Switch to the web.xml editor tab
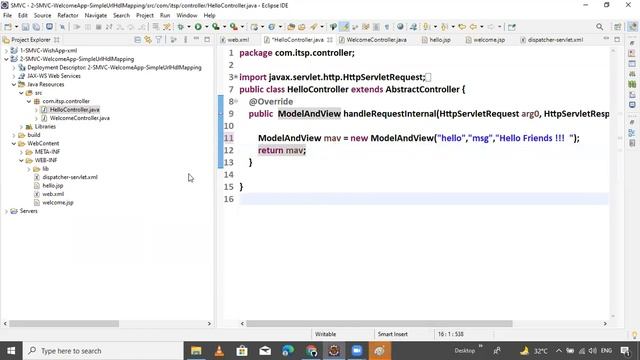The image size is (640, 360). pyautogui.click(x=234, y=40)
